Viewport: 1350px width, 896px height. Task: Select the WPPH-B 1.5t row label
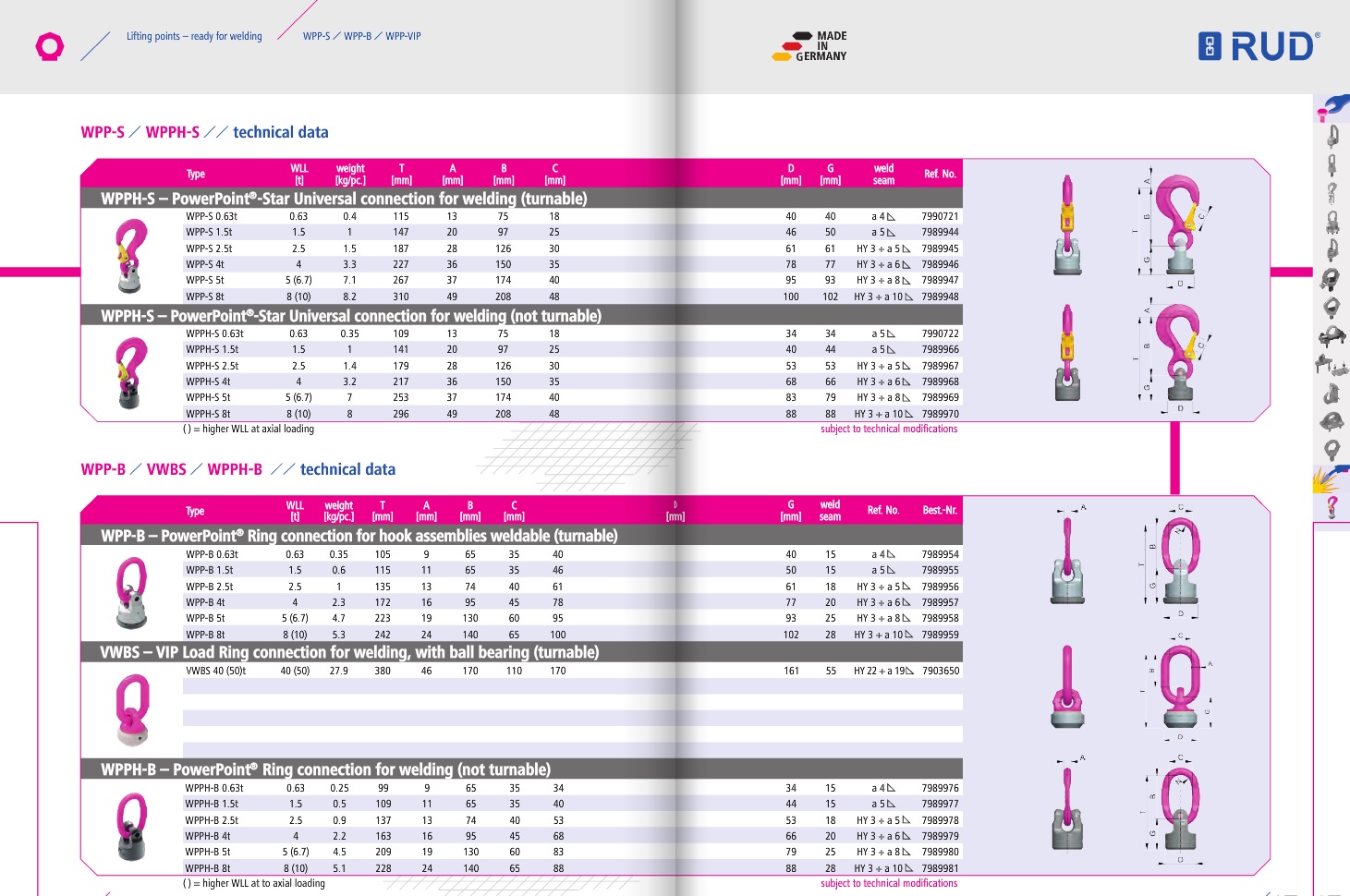click(212, 804)
